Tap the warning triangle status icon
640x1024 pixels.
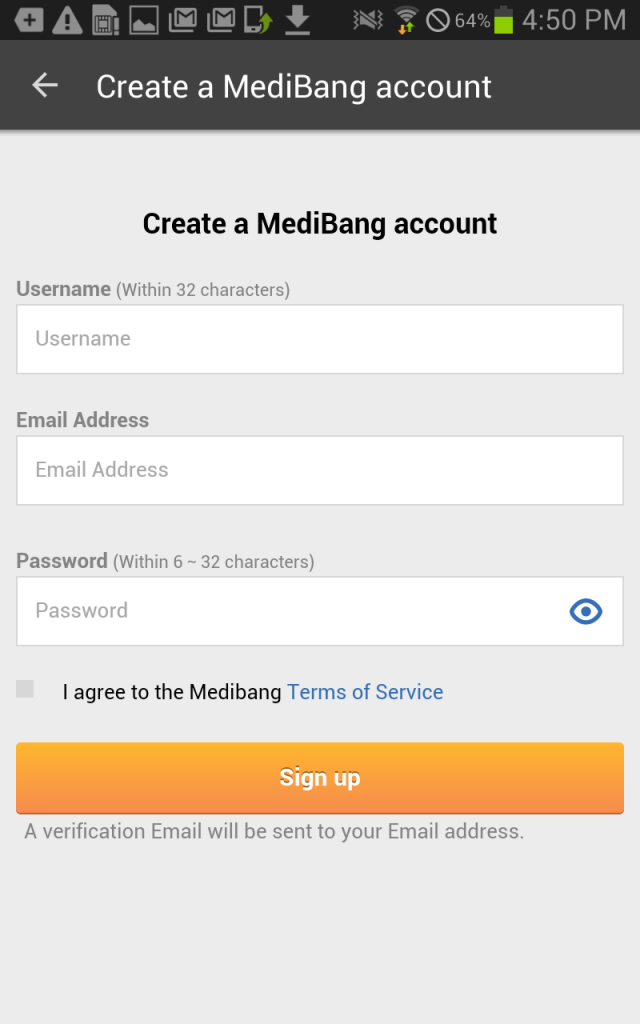pos(67,20)
